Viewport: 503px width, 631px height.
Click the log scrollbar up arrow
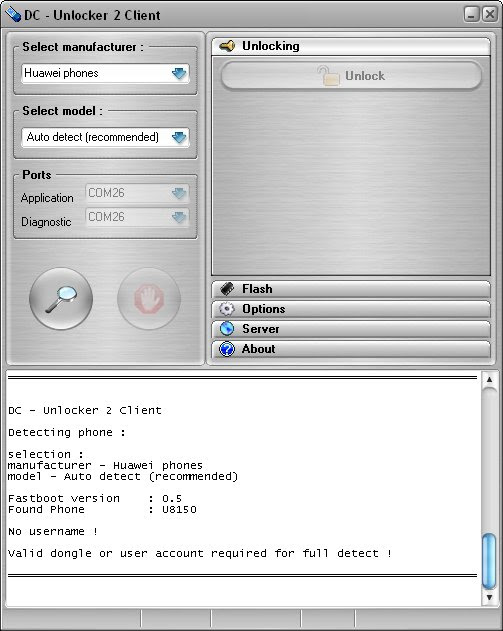coord(489,379)
